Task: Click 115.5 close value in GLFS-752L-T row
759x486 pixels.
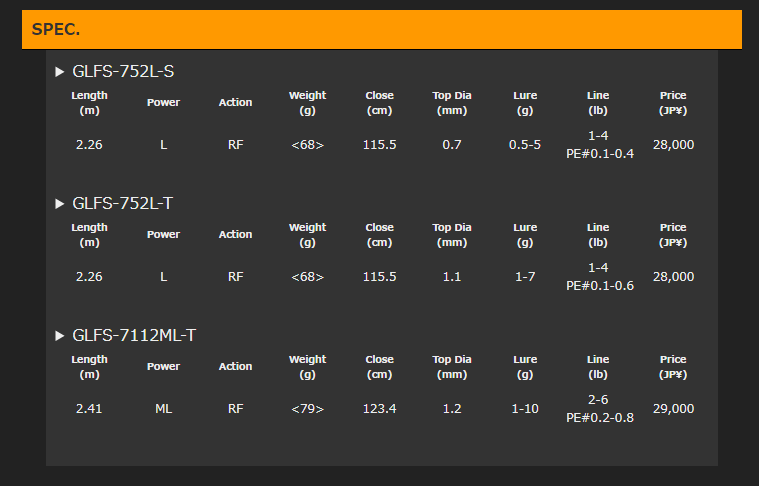Action: 380,277
